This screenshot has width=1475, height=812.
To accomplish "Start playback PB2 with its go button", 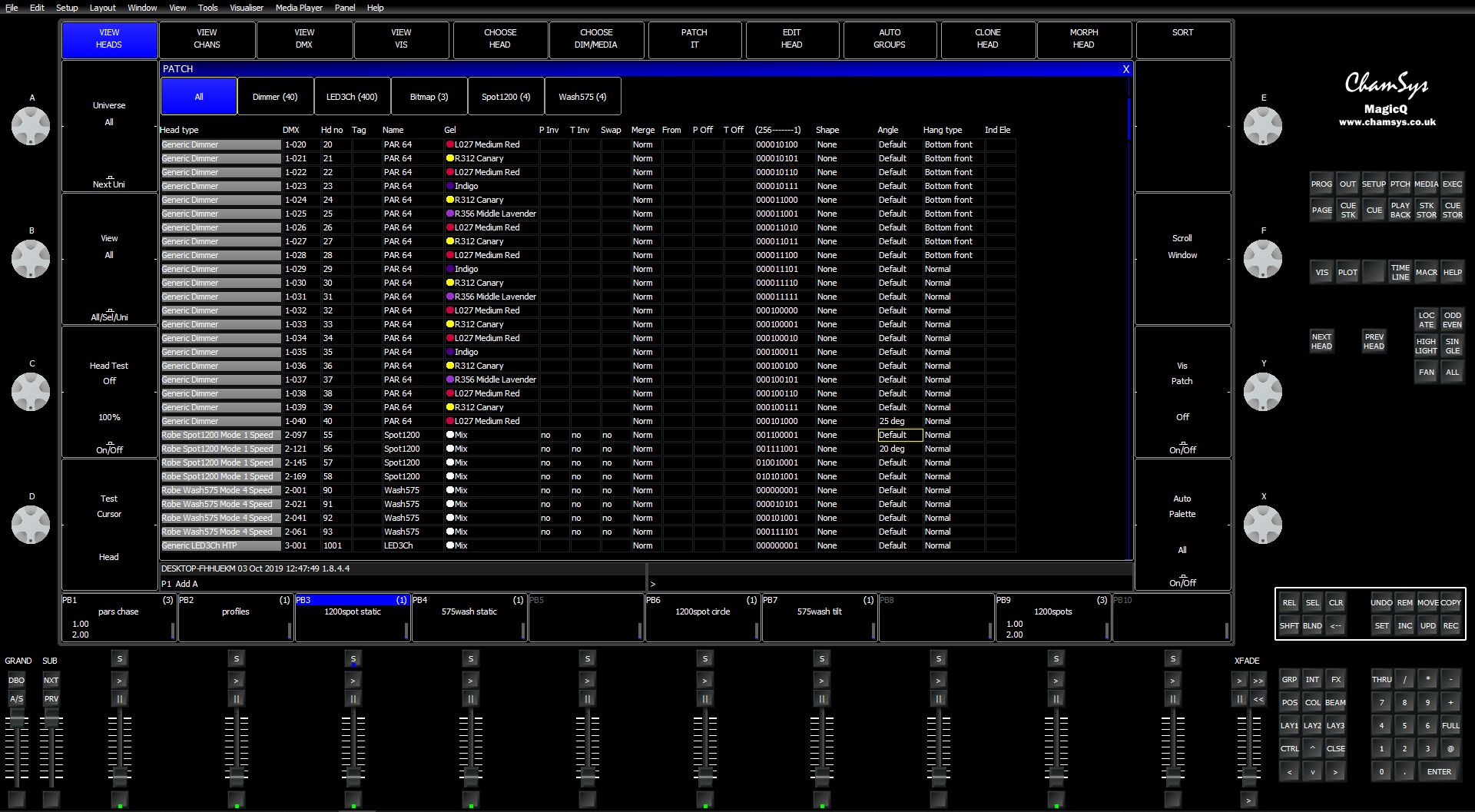I will (x=236, y=680).
